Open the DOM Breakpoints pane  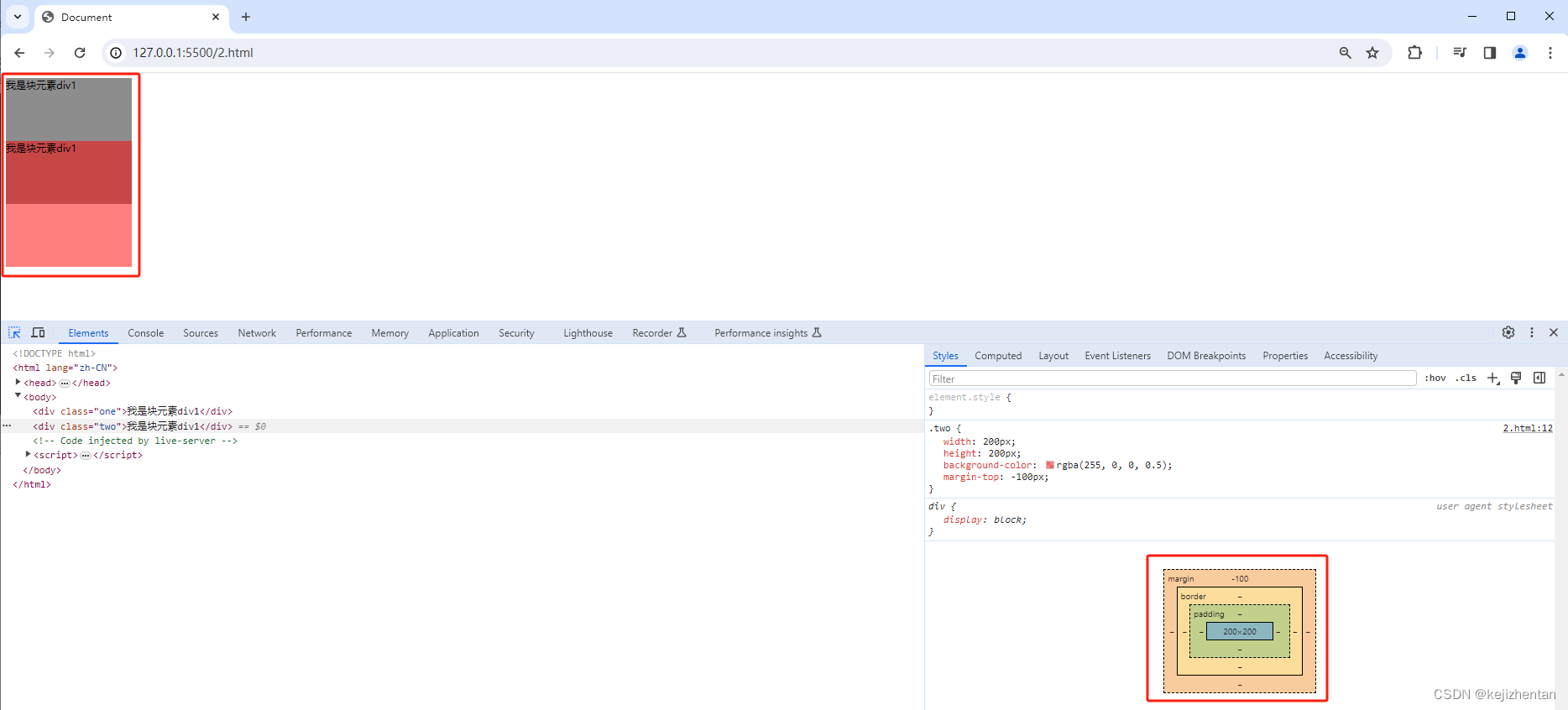pyautogui.click(x=1206, y=356)
